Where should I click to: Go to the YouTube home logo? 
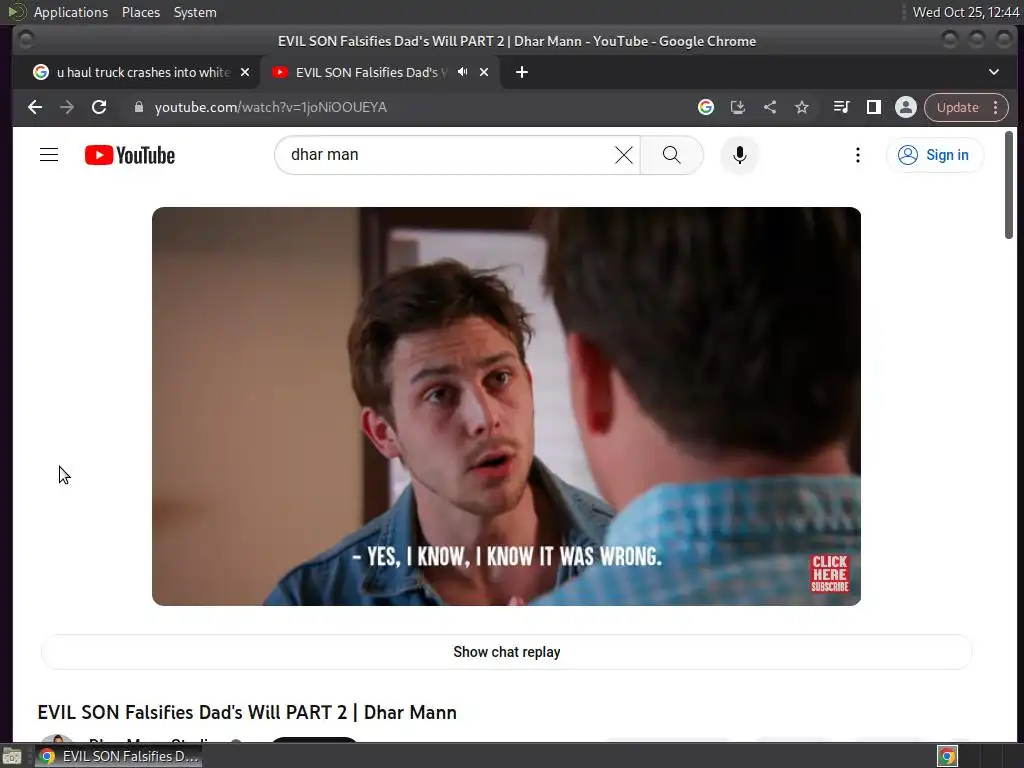(130, 155)
